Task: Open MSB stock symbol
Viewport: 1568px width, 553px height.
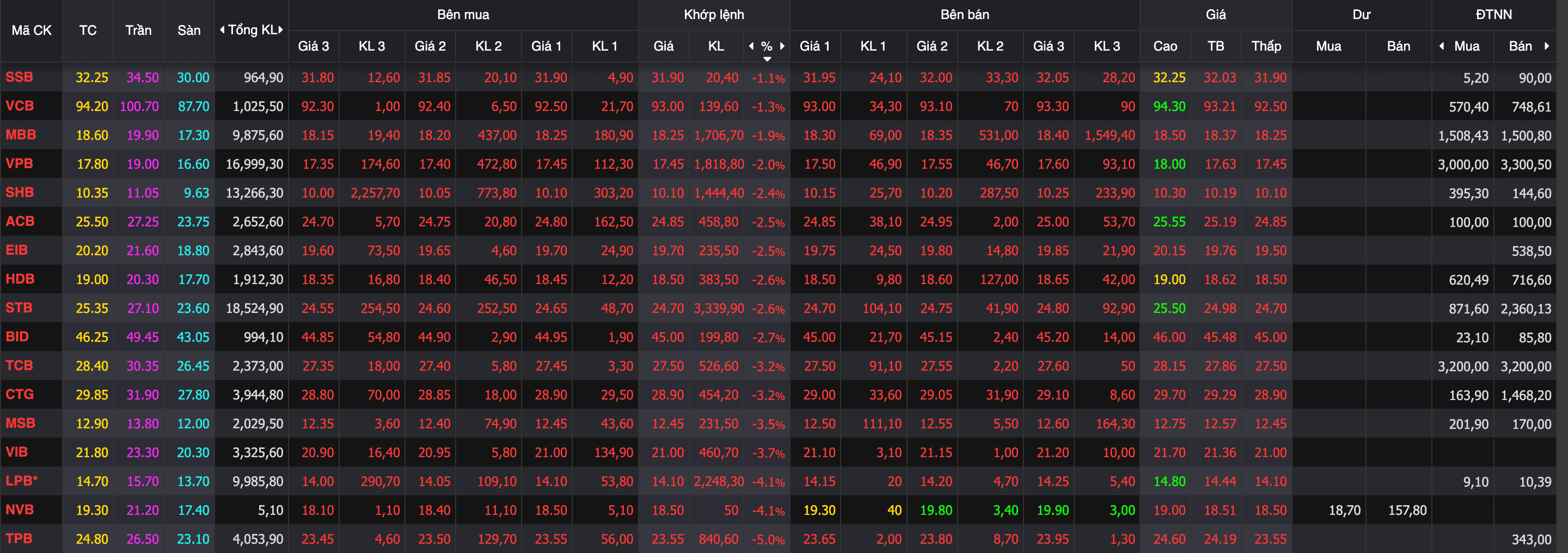Action: pos(20,423)
